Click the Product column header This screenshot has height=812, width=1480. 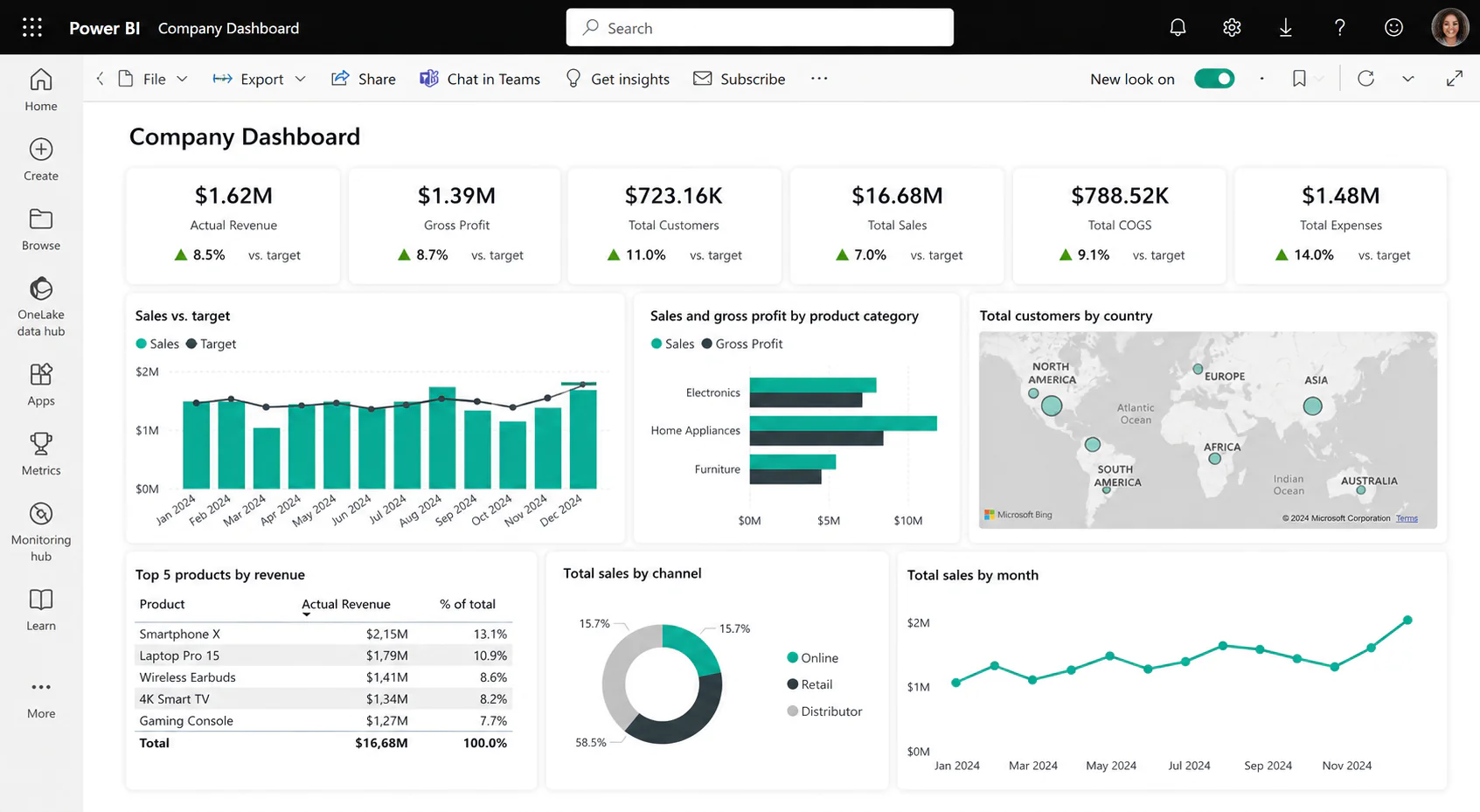point(162,604)
